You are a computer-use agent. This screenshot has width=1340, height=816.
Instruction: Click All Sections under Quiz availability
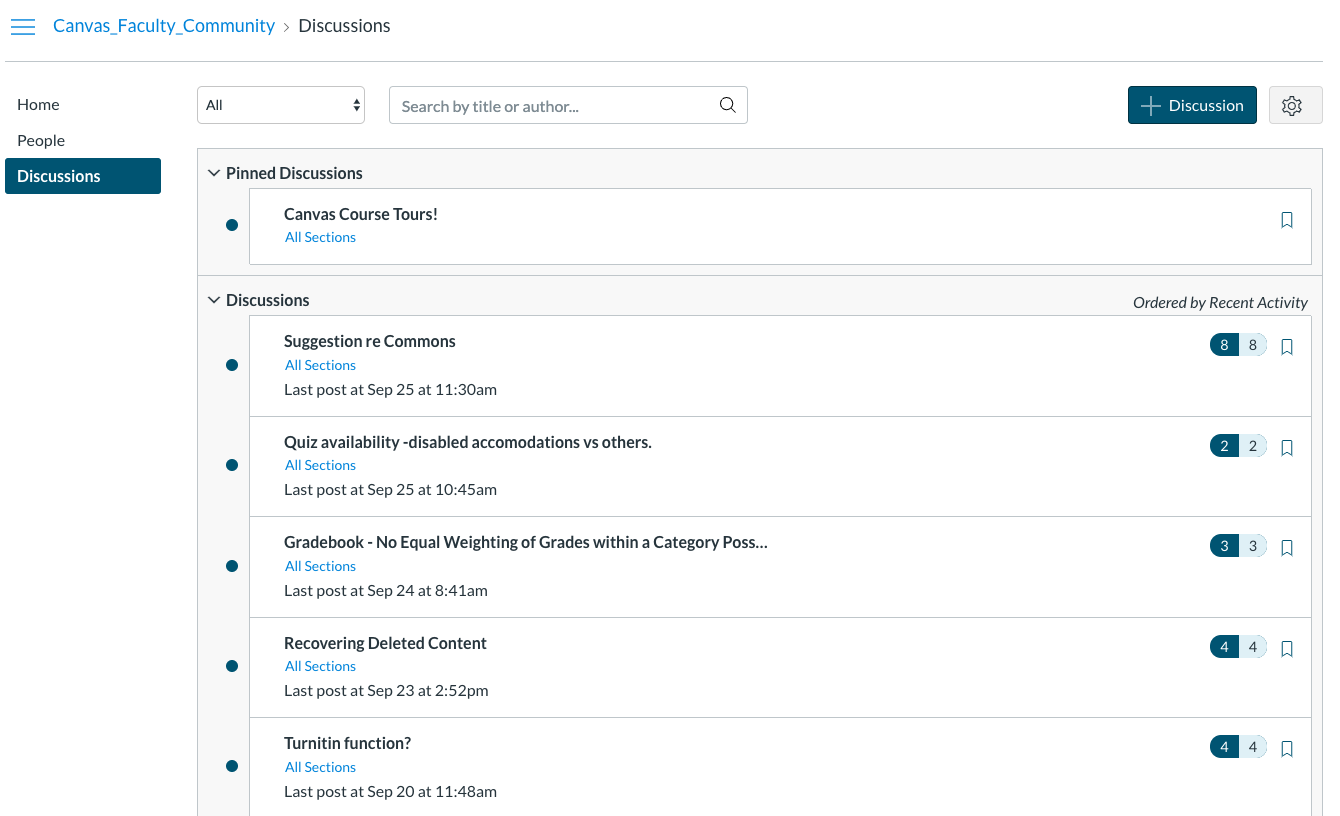(320, 465)
